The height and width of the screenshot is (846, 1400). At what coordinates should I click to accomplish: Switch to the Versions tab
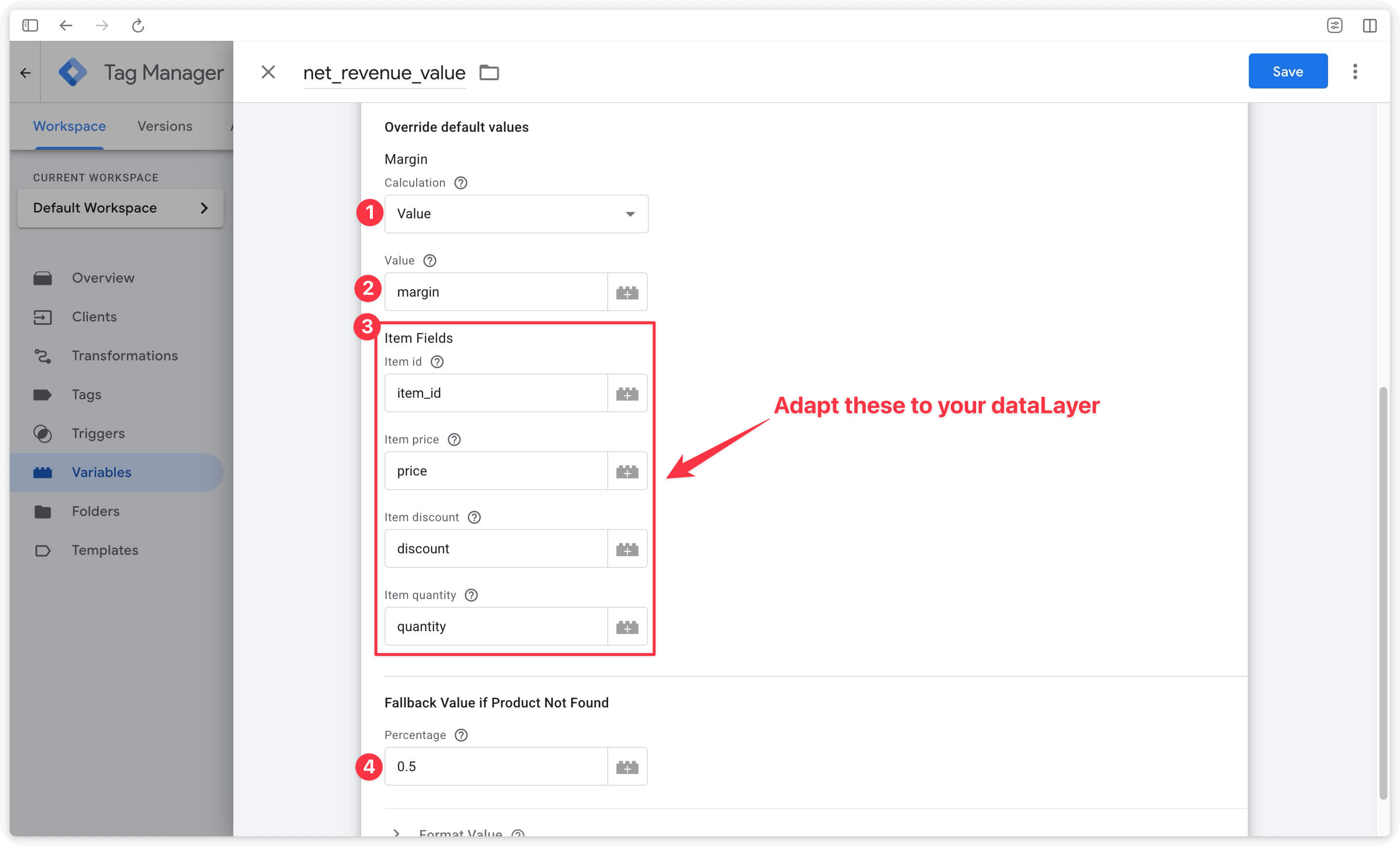click(165, 126)
